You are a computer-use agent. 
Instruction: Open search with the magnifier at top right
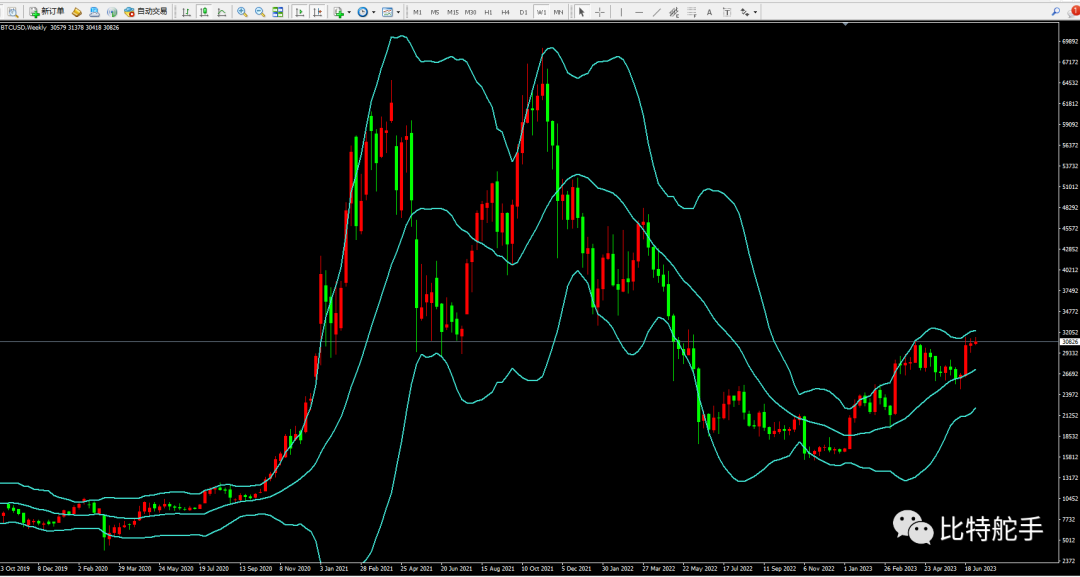tap(1057, 11)
